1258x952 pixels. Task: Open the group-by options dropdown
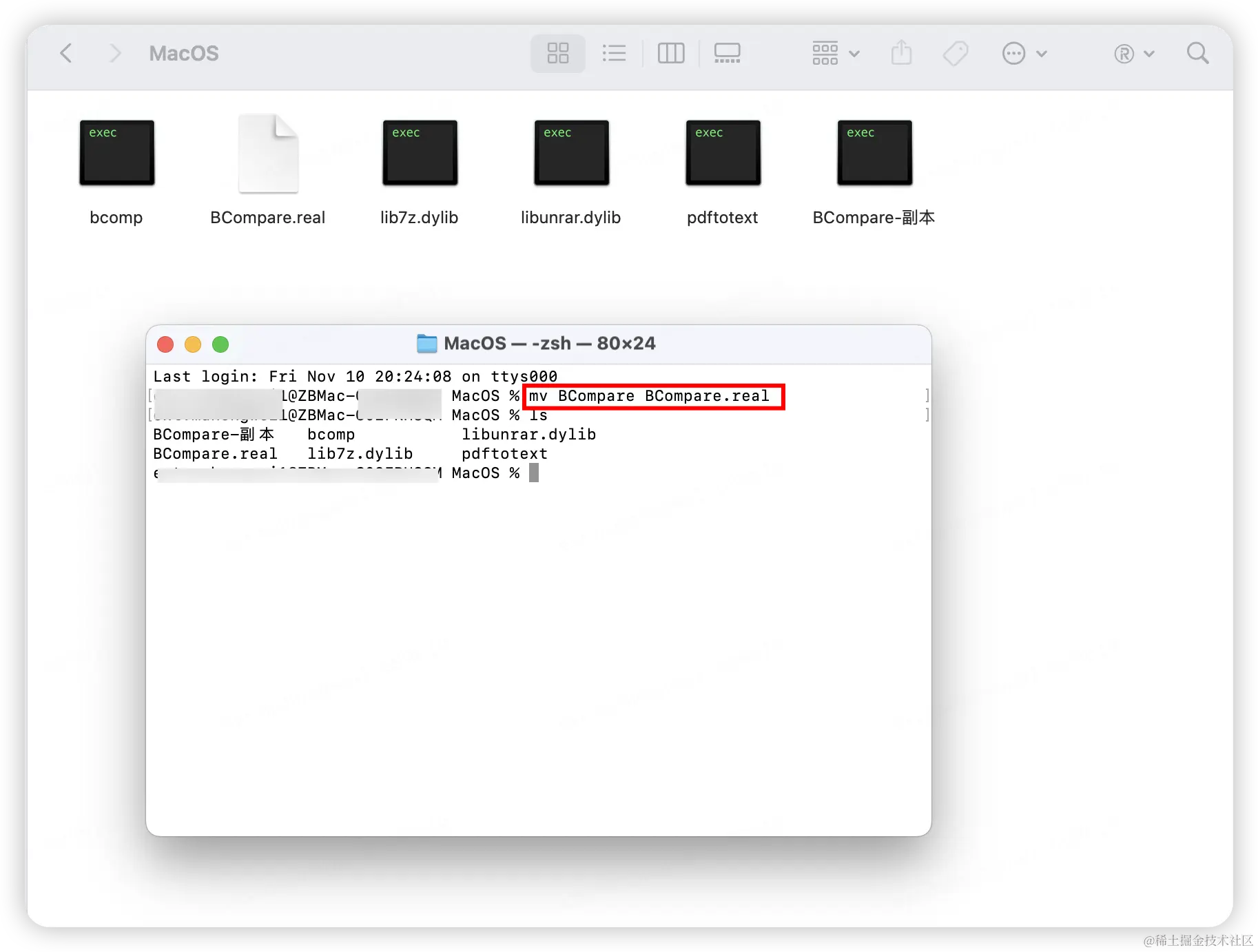point(836,53)
